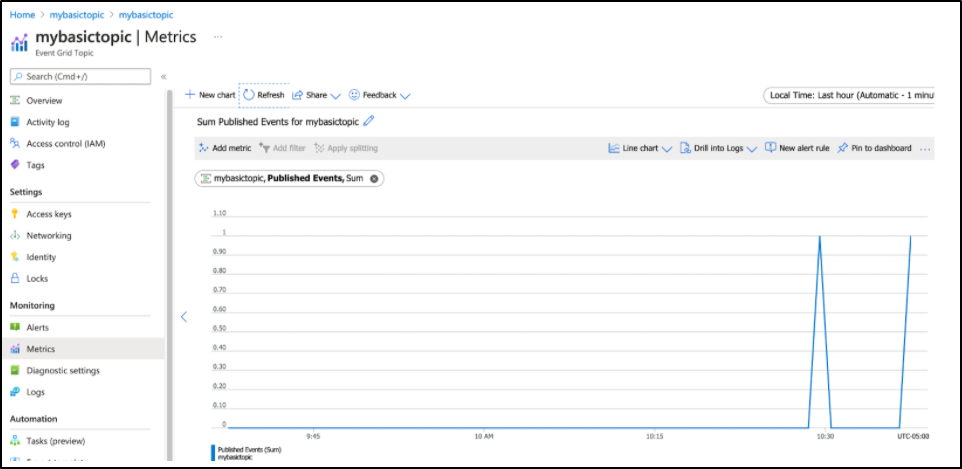Open chart more options ellipsis at toolbar end
Screen dimensions: 962x469
pos(925,149)
